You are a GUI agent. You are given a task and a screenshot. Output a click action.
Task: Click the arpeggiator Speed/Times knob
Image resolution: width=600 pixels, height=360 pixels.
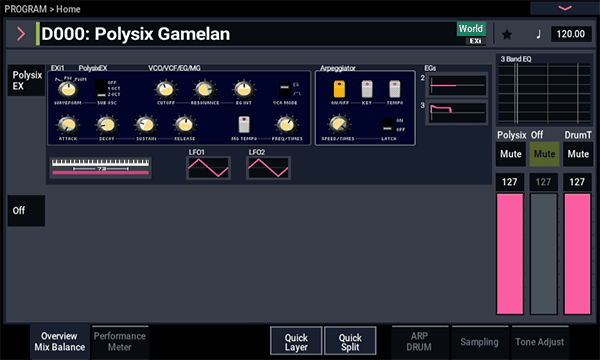(x=339, y=125)
